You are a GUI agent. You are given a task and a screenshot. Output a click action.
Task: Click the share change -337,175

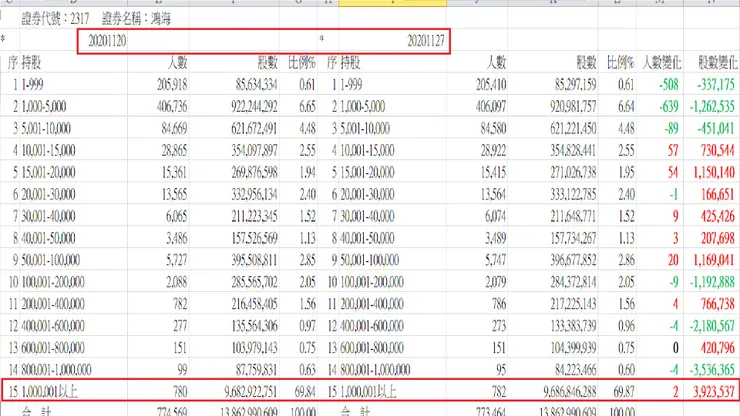tap(716, 85)
